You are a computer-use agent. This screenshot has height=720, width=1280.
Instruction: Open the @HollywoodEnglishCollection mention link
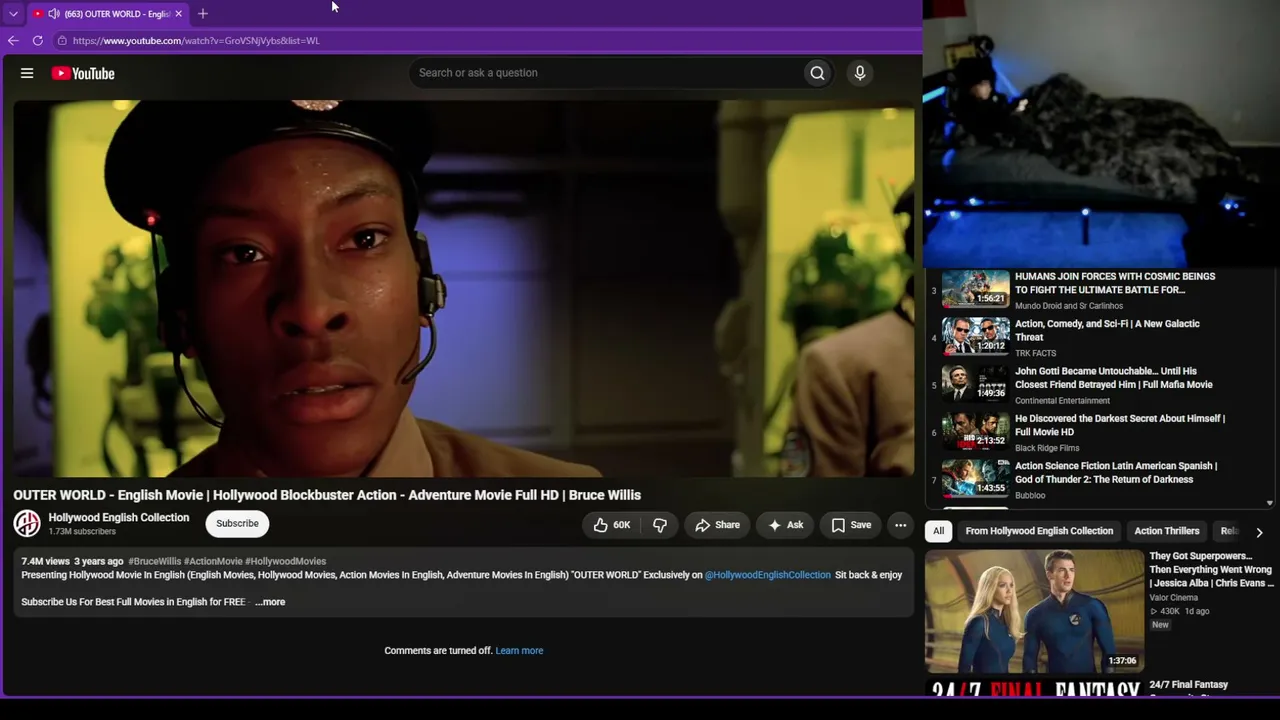[x=768, y=575]
